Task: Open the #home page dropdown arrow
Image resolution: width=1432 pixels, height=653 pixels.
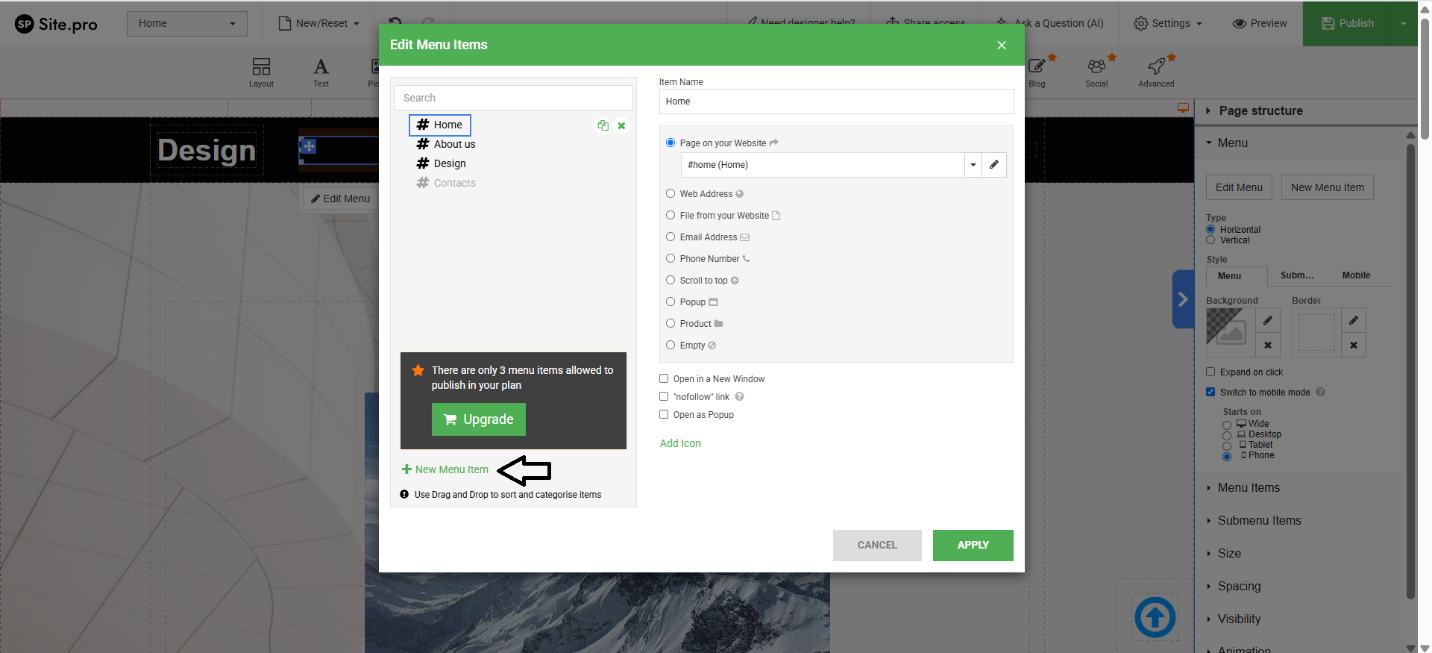Action: click(x=973, y=164)
